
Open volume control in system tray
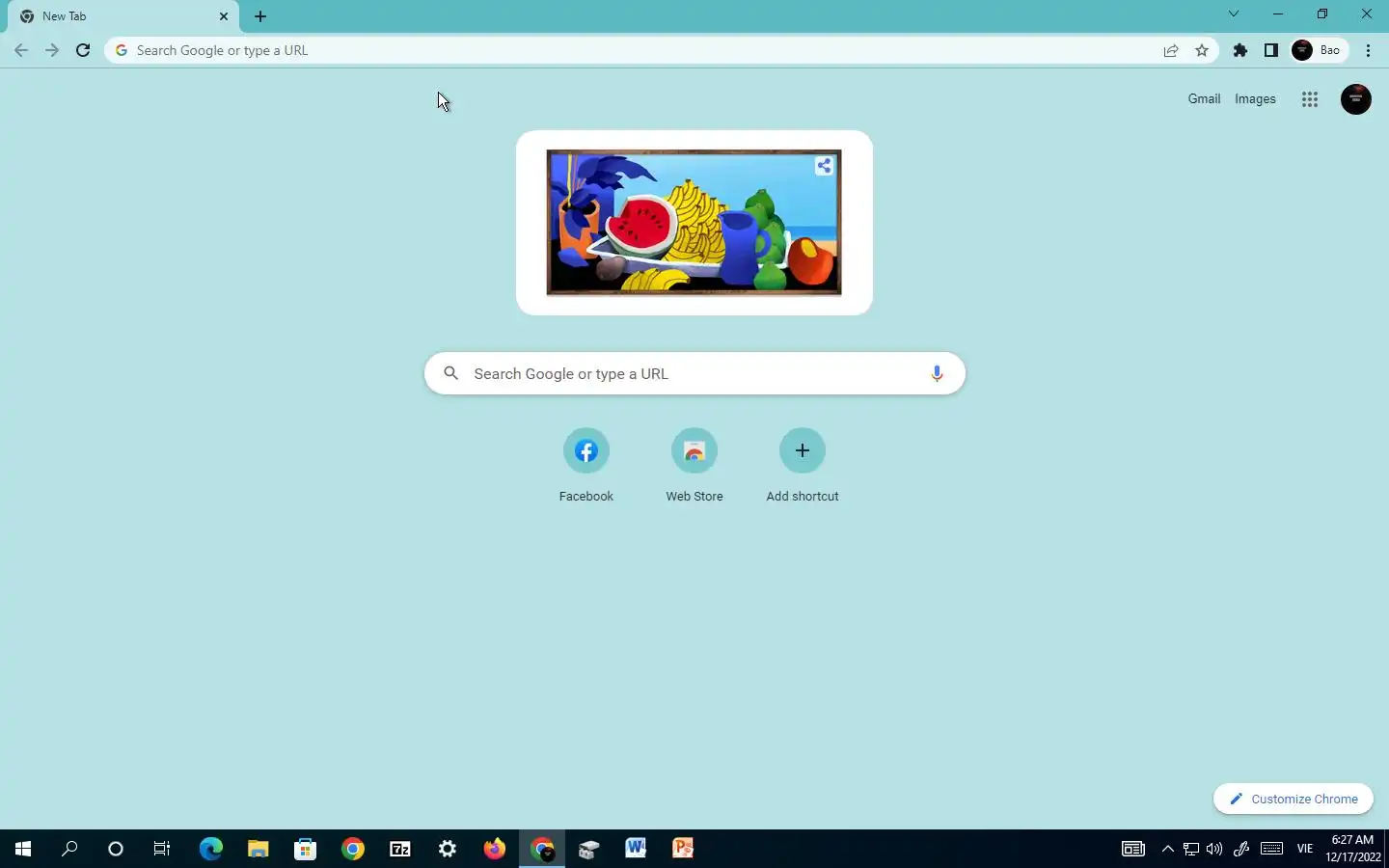click(x=1214, y=849)
